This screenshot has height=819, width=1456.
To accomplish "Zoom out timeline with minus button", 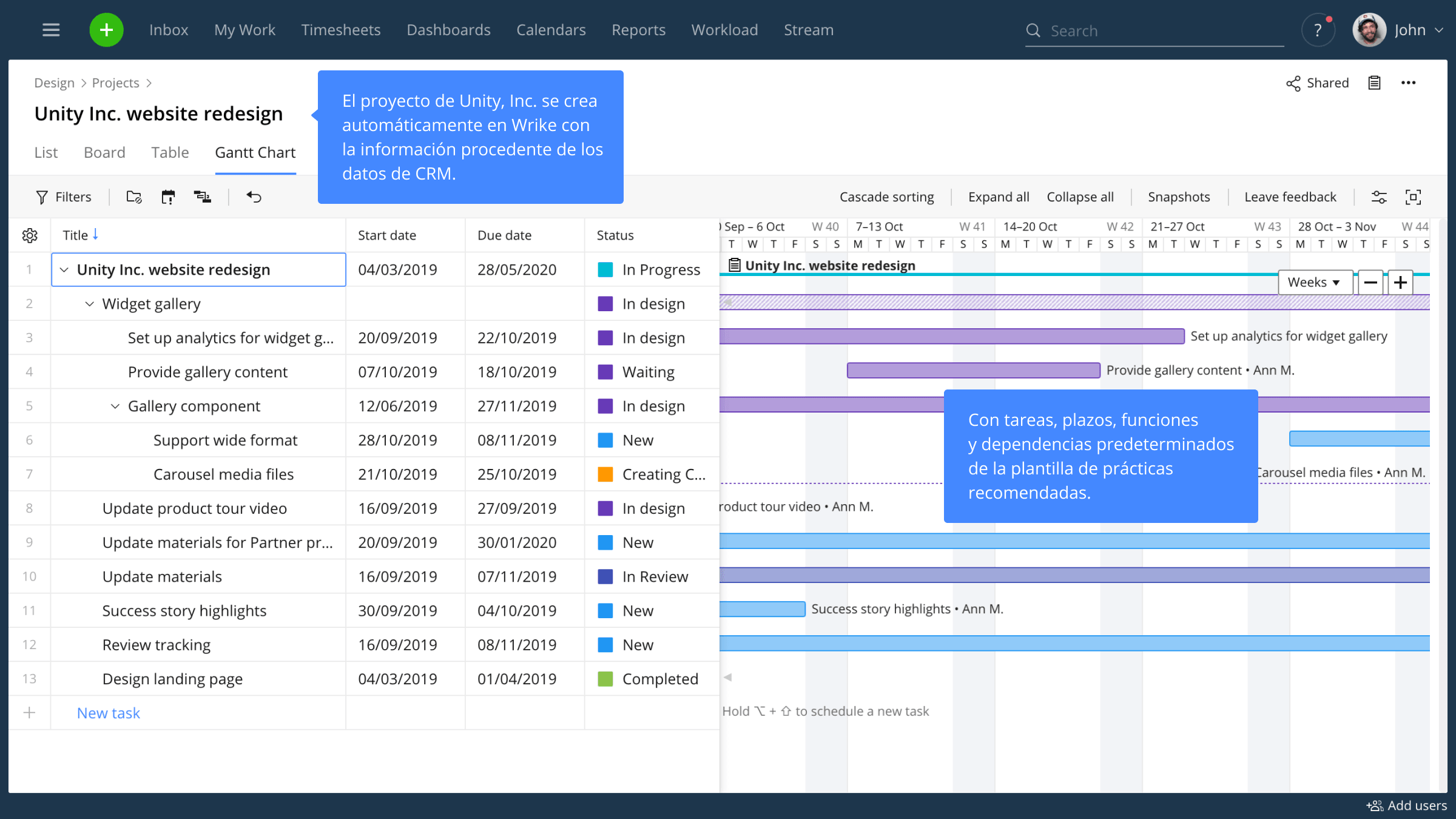I will click(x=1370, y=283).
